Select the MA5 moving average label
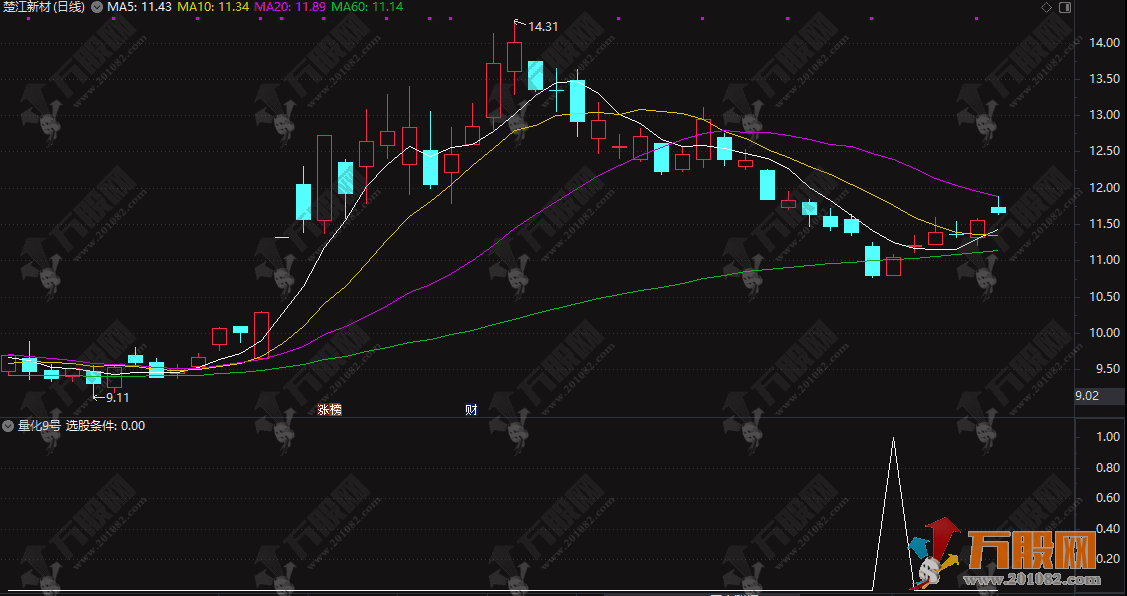Screen dimensions: 1127x596 coord(139,7)
